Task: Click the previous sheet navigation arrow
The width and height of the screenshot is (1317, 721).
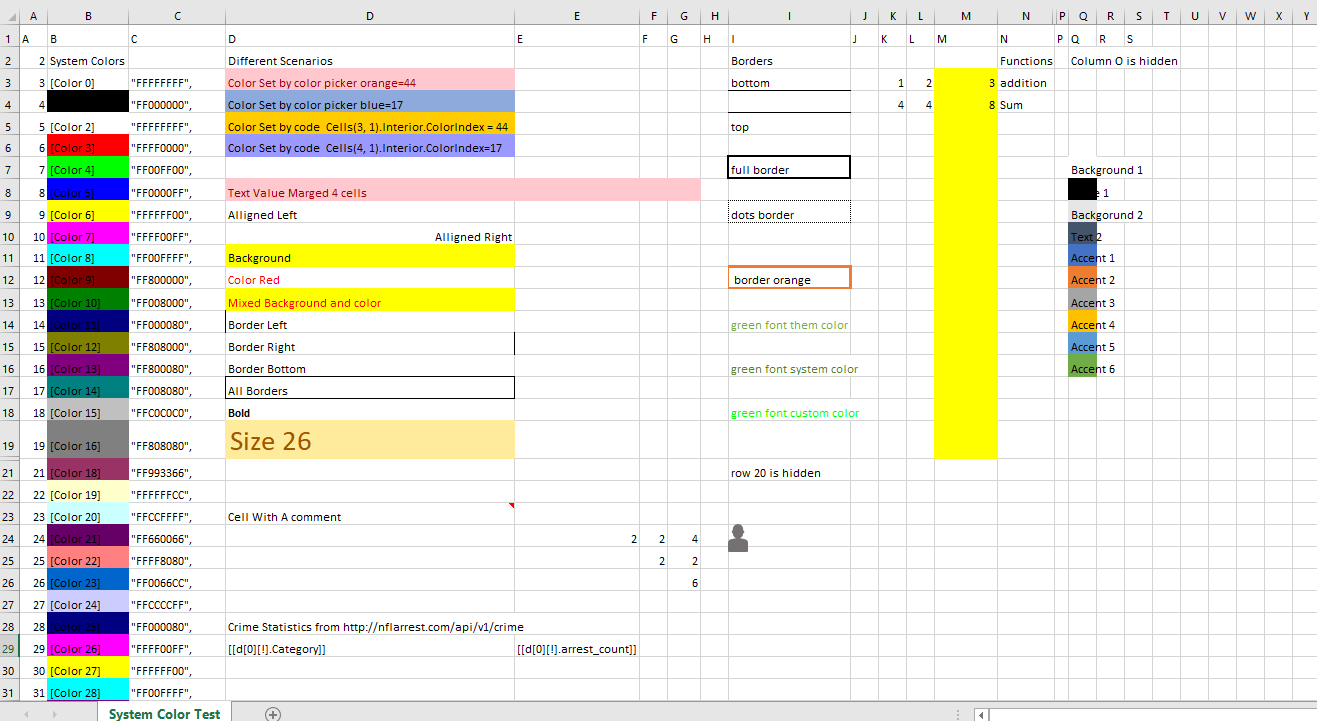Action: [x=26, y=714]
